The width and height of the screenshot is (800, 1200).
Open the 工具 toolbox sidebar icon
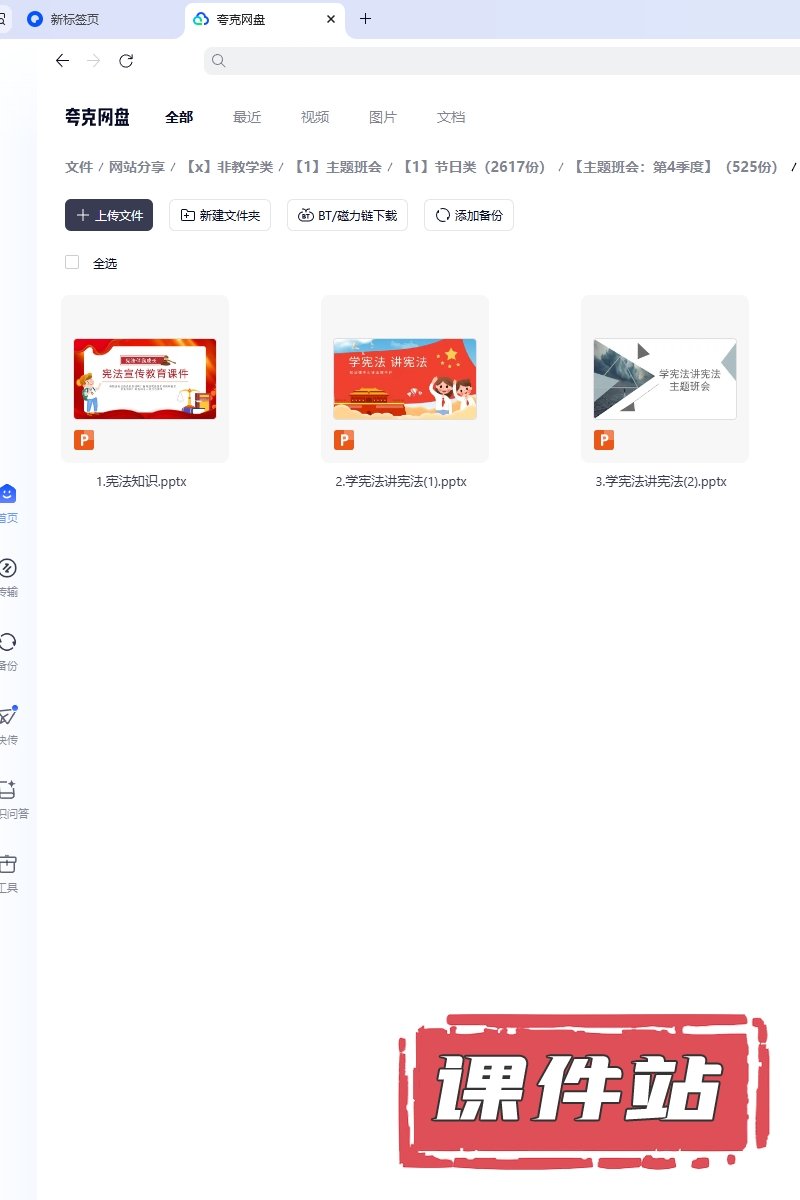8,864
